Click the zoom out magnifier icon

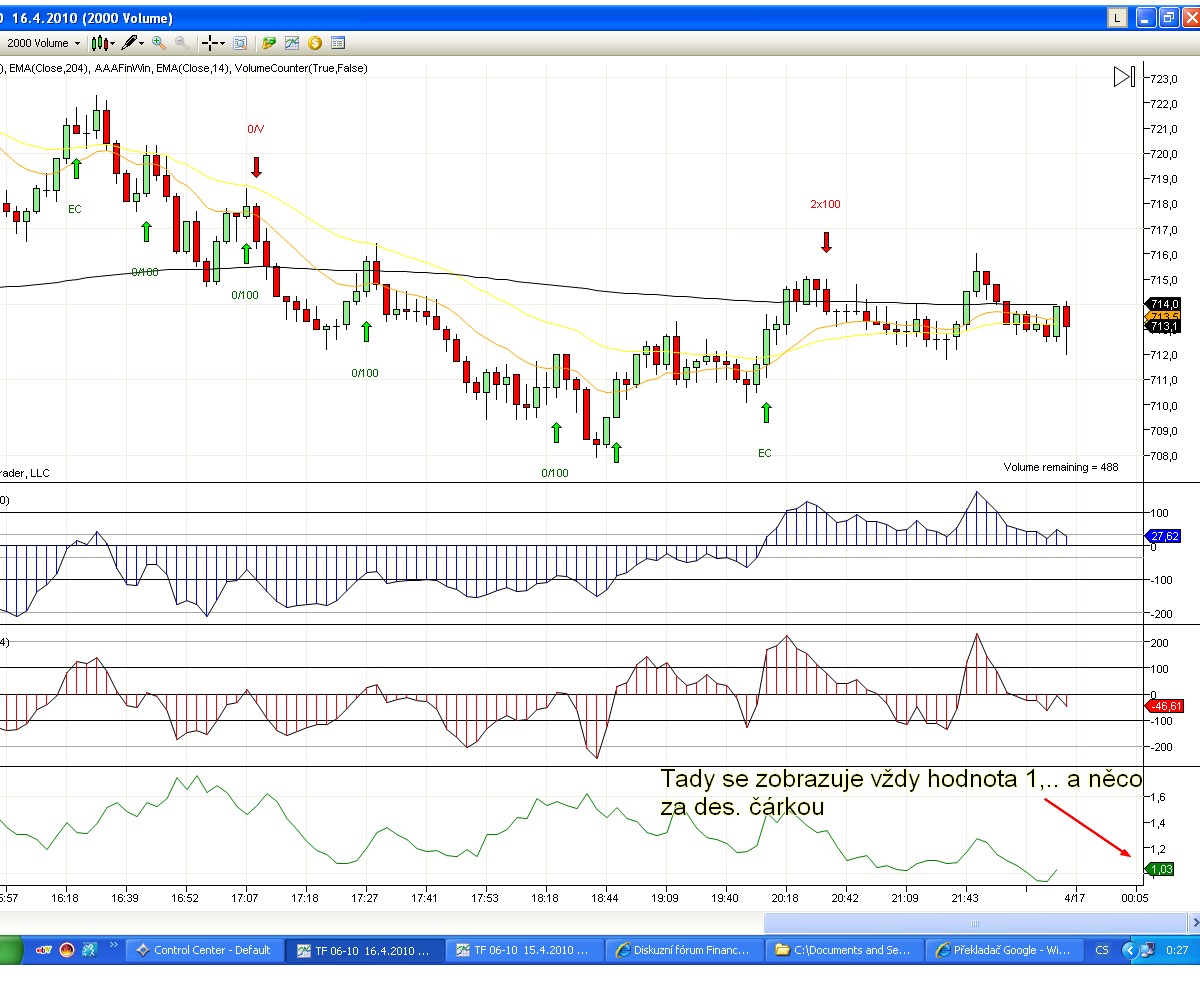[x=181, y=43]
